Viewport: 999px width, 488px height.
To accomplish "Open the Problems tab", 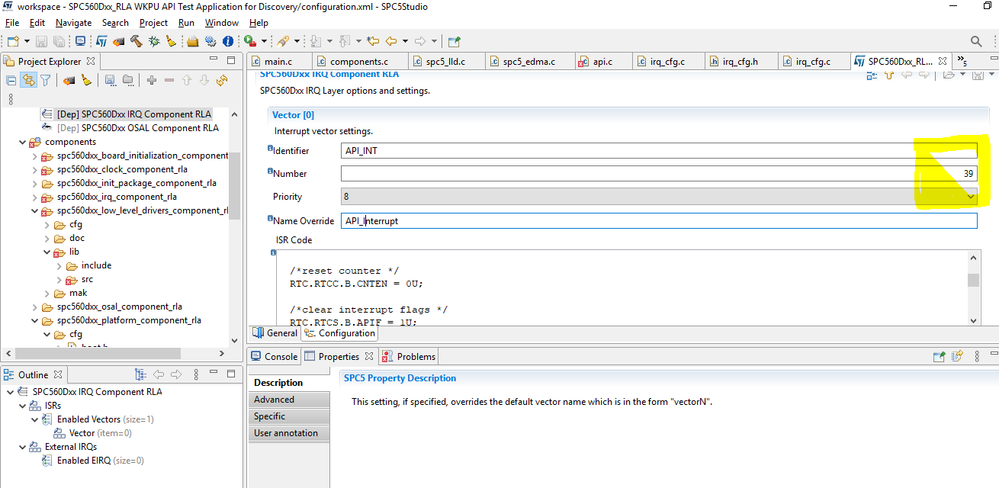I will tap(409, 357).
